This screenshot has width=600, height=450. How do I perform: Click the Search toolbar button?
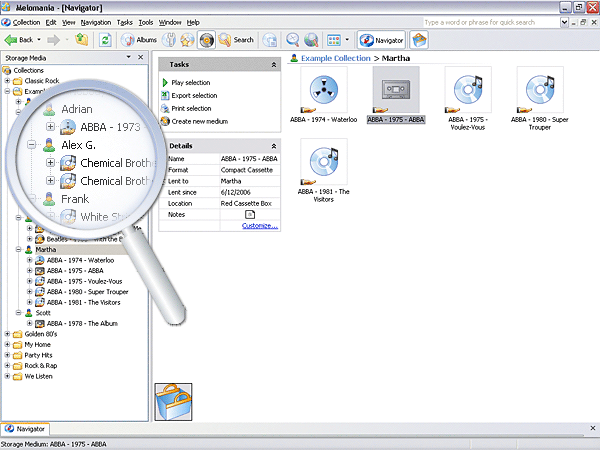click(236, 40)
